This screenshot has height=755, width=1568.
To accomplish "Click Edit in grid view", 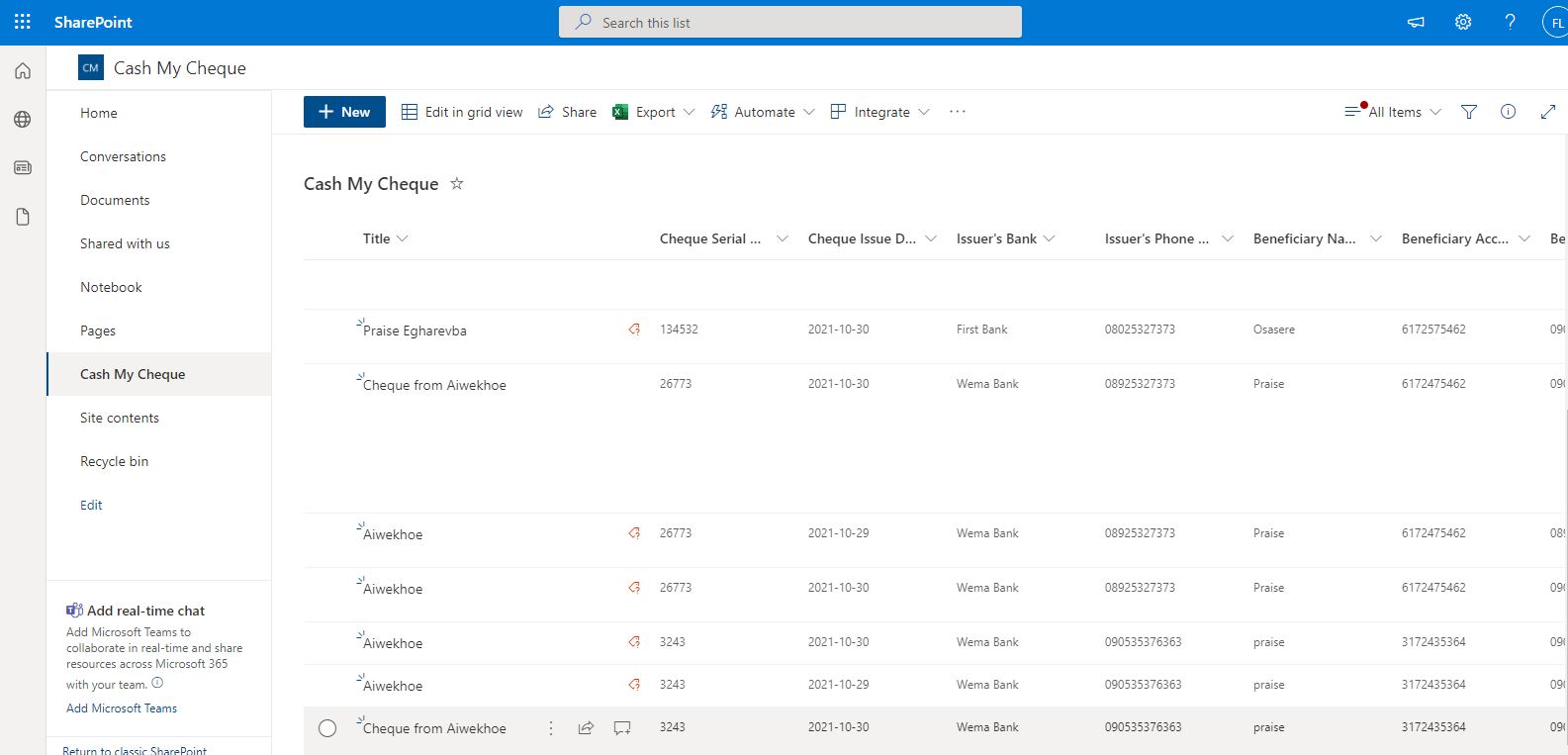I will pyautogui.click(x=462, y=112).
